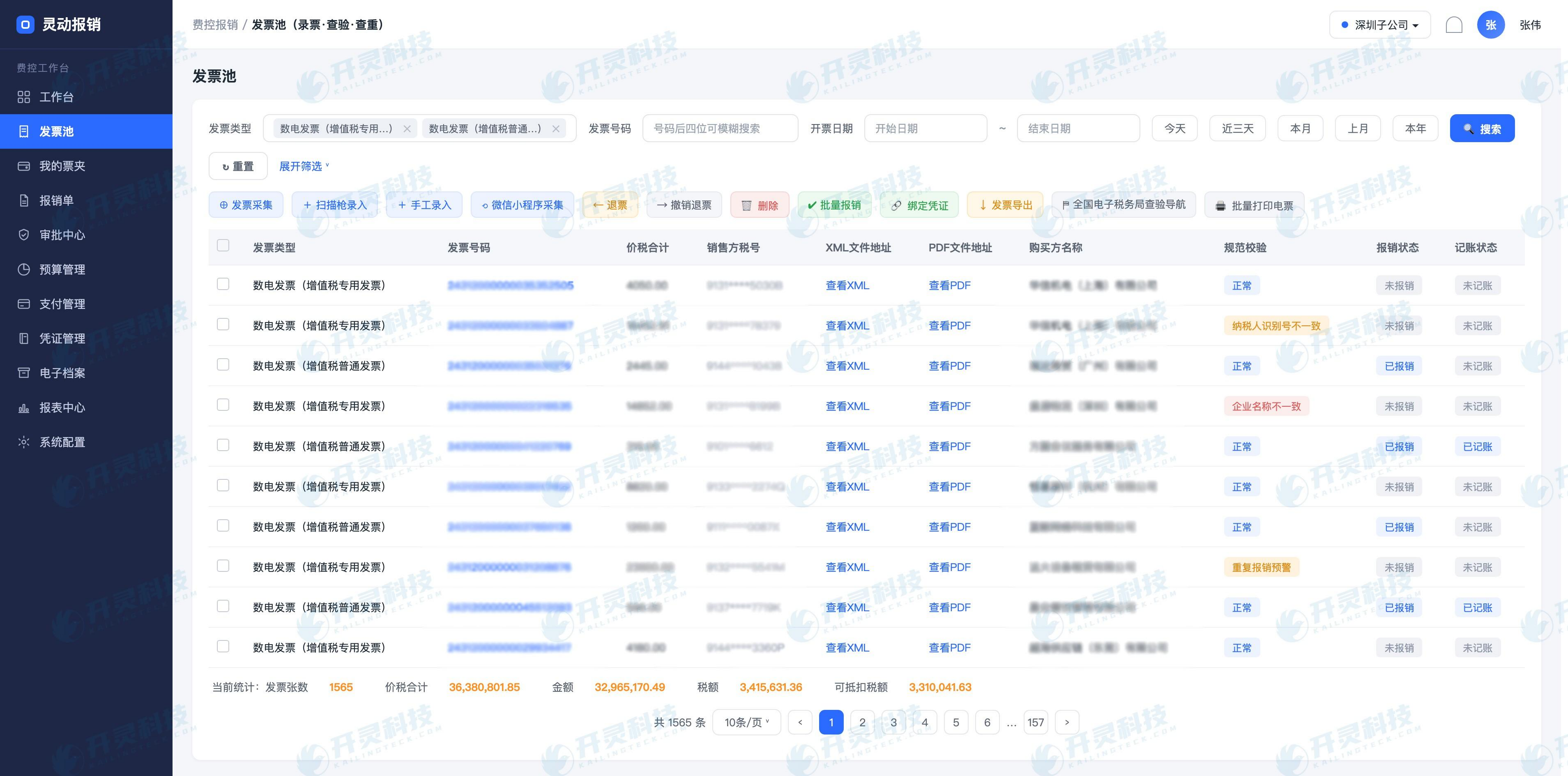Check the 企业名称不一致 row checkbox

point(223,405)
